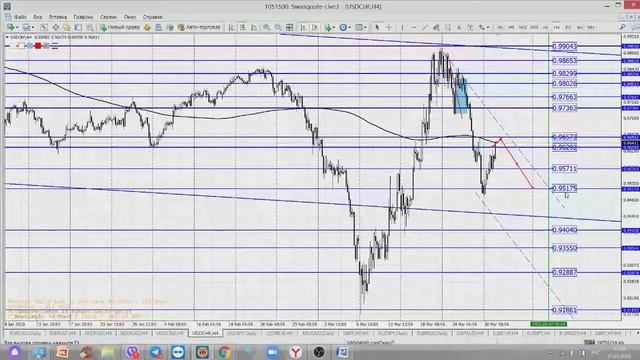
Task: Click the 0.95175 level price label
Action: tap(564, 188)
